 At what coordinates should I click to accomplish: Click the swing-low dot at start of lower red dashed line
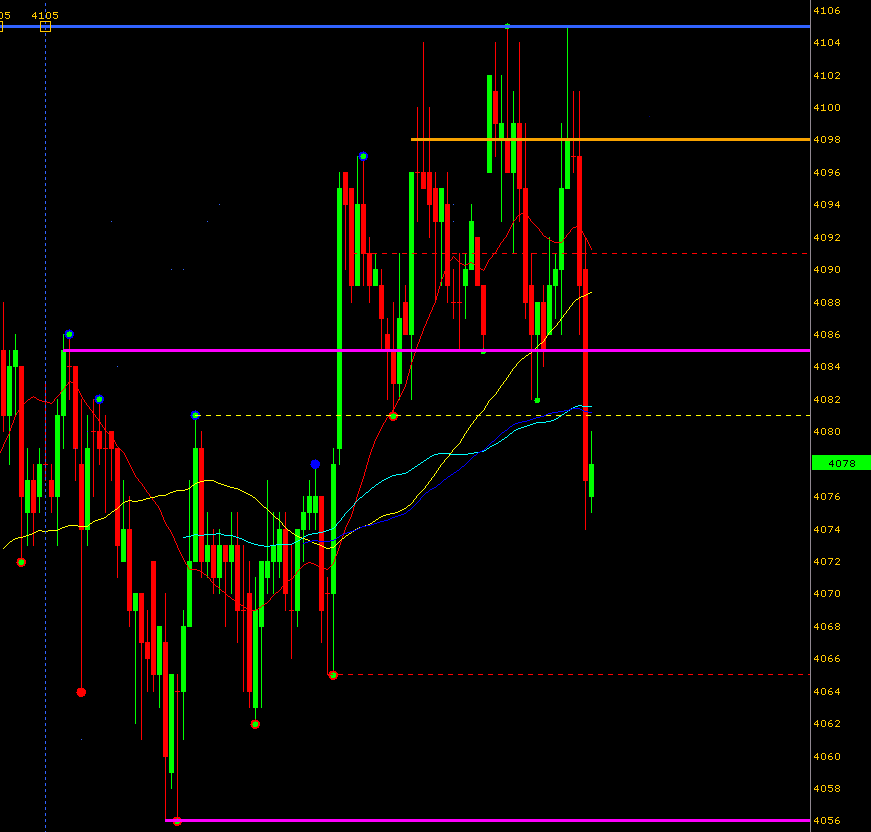point(333,675)
